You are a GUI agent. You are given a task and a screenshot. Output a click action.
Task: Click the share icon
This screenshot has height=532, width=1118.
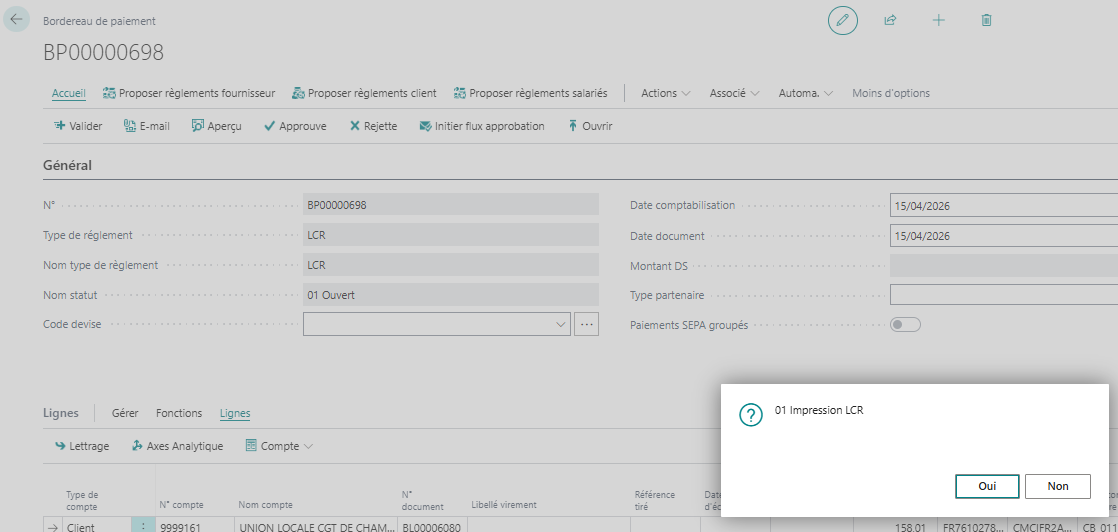[x=890, y=20]
